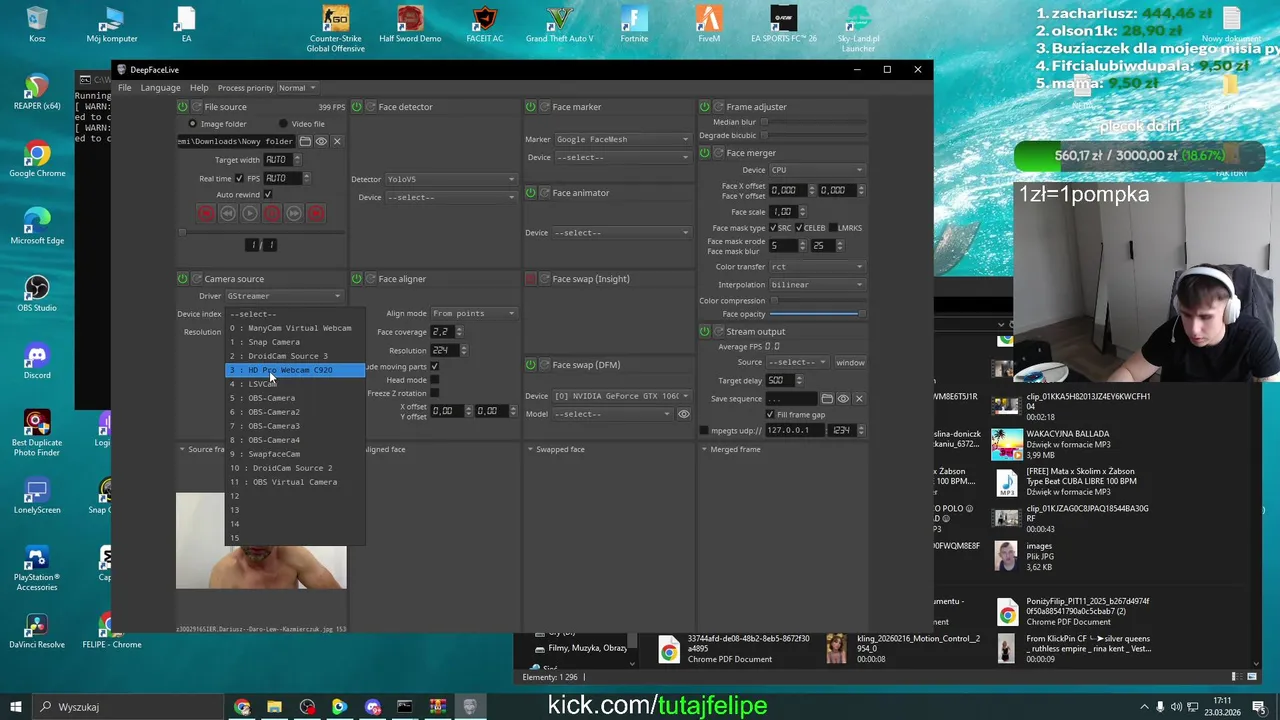The height and width of the screenshot is (720, 1280).
Task: Choose ManyCam Virtual Webcam from list
Action: point(295,328)
